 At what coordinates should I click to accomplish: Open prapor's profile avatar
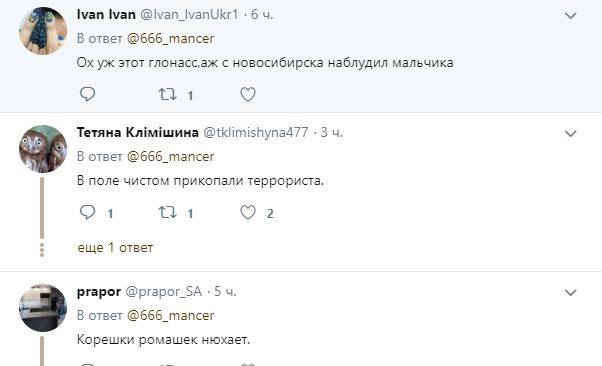click(x=43, y=308)
